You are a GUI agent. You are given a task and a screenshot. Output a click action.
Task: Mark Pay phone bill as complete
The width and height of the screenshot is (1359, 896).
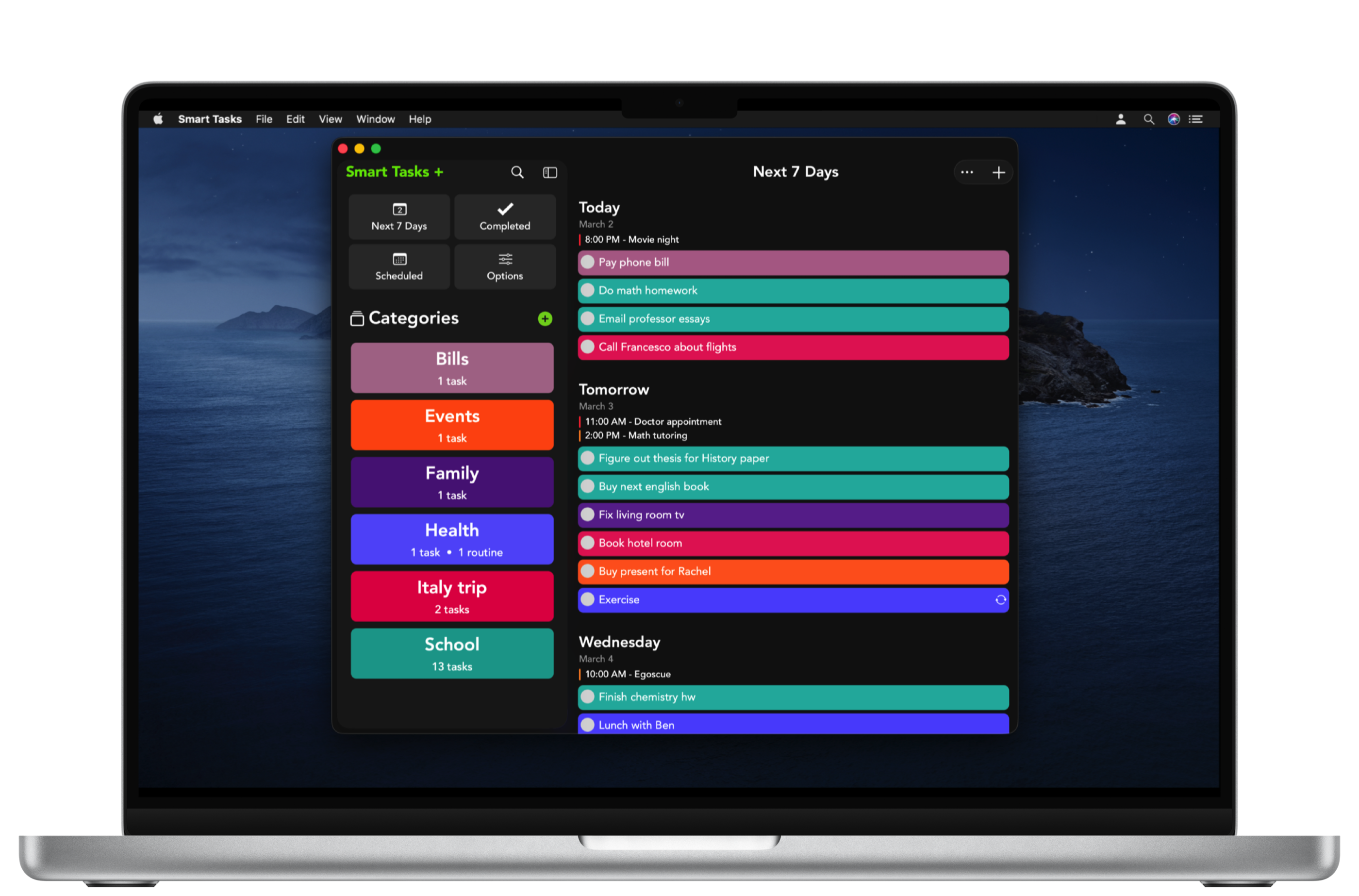tap(587, 262)
